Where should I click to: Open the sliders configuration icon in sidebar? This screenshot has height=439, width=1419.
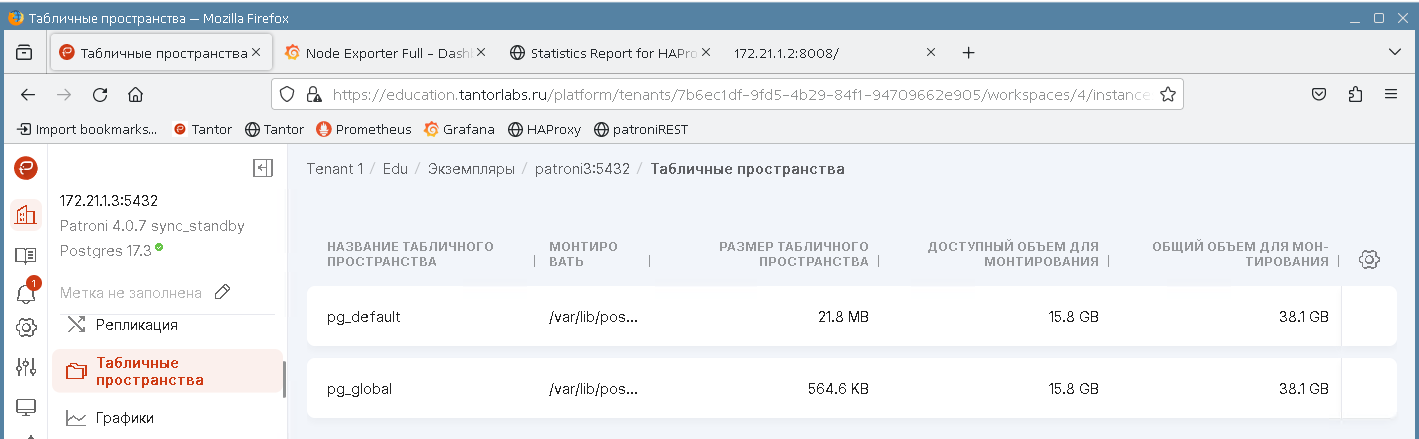point(26,367)
